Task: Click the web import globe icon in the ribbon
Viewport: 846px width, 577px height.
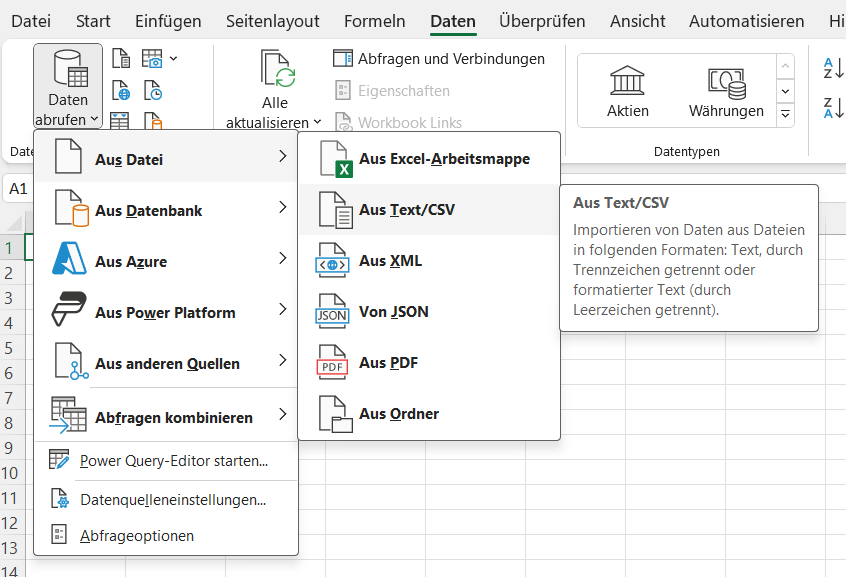Action: pos(121,91)
